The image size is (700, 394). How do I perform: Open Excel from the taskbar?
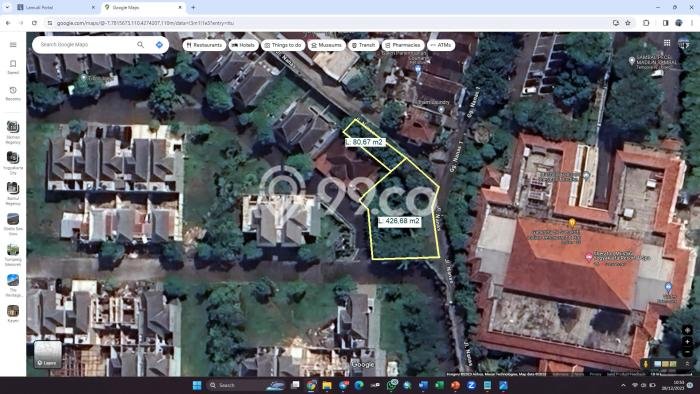click(x=439, y=385)
